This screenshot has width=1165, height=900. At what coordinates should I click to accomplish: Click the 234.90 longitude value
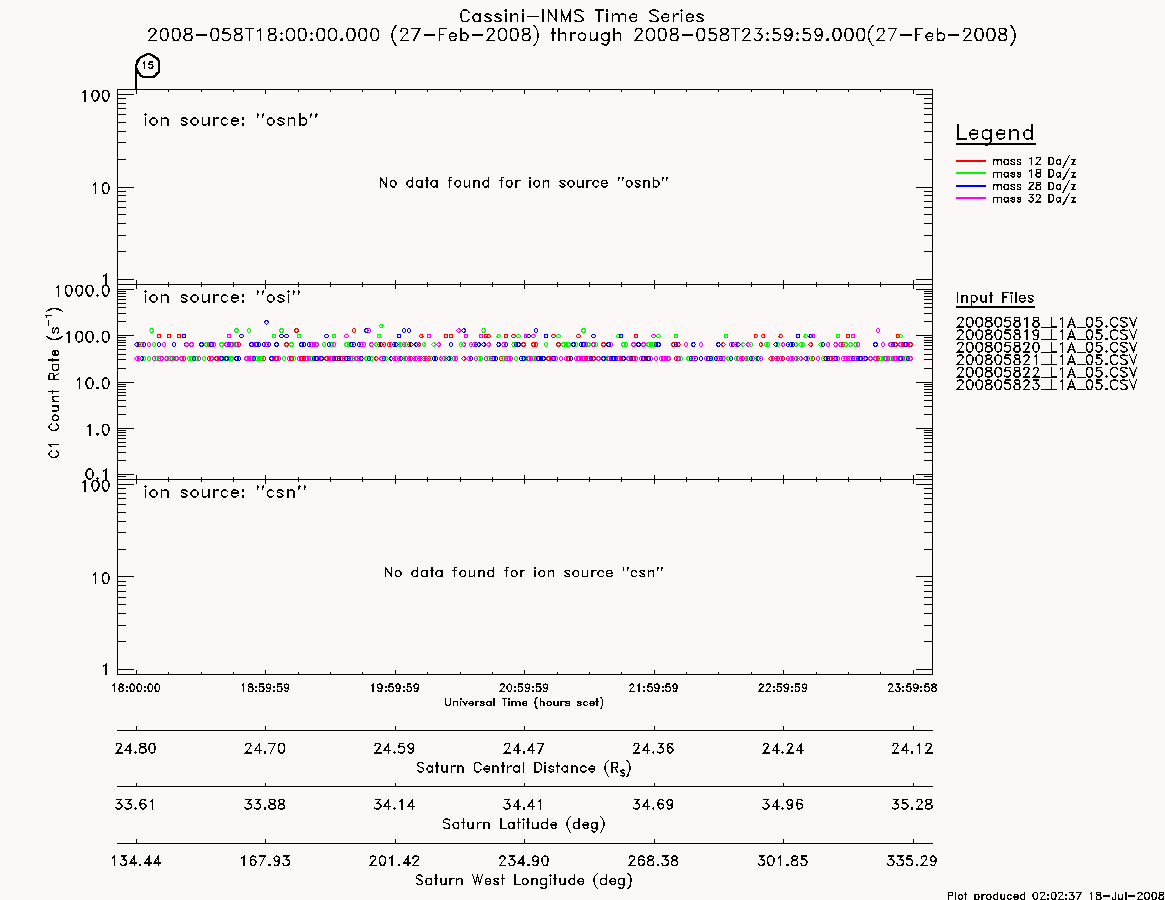point(524,861)
